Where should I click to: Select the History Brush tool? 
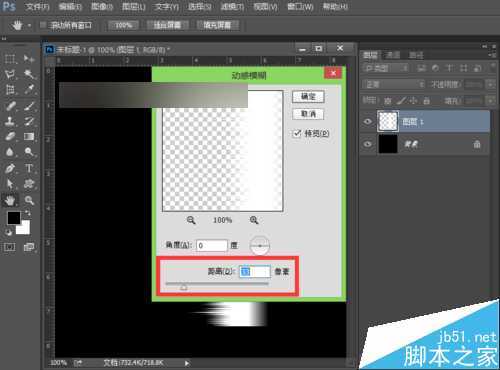click(x=29, y=121)
